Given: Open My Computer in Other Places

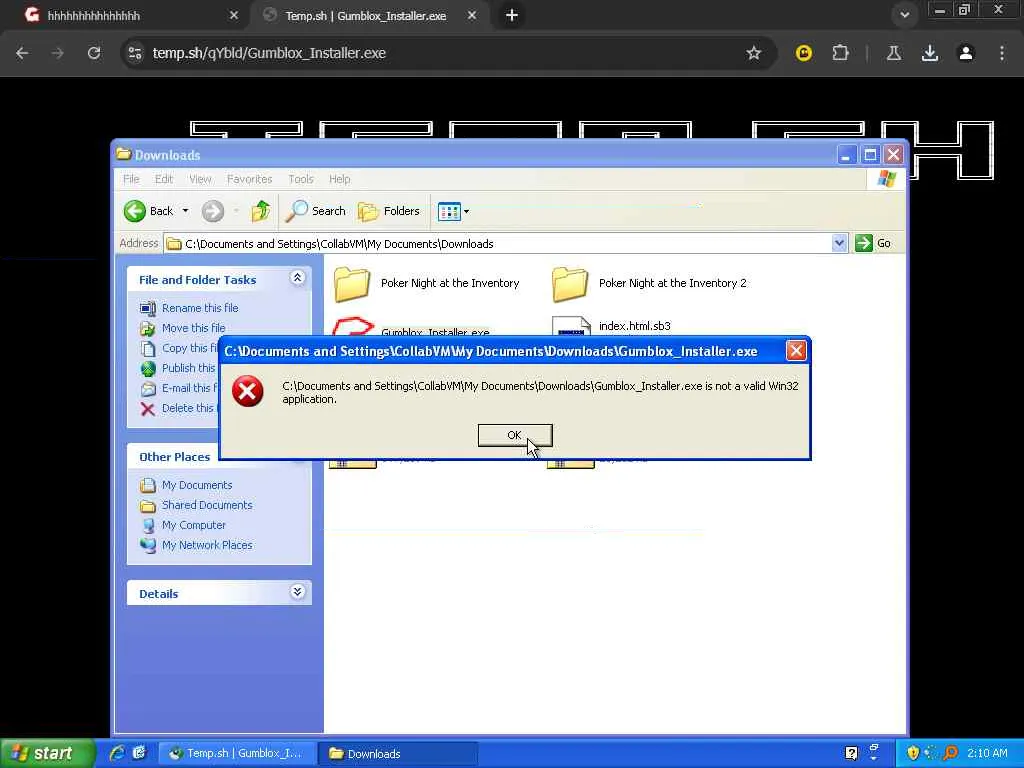Looking at the screenshot, I should tap(194, 525).
